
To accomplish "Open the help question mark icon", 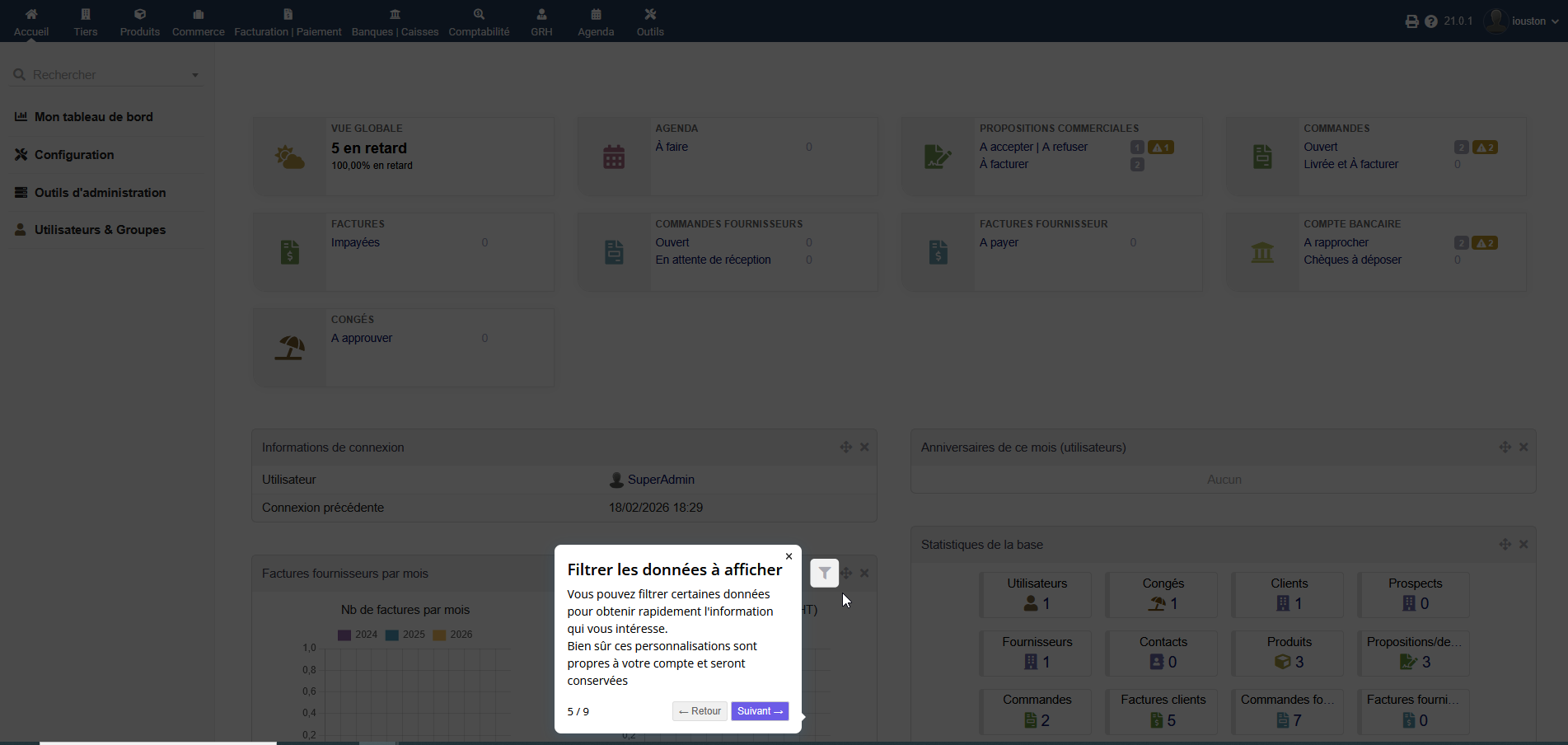I will click(1431, 21).
